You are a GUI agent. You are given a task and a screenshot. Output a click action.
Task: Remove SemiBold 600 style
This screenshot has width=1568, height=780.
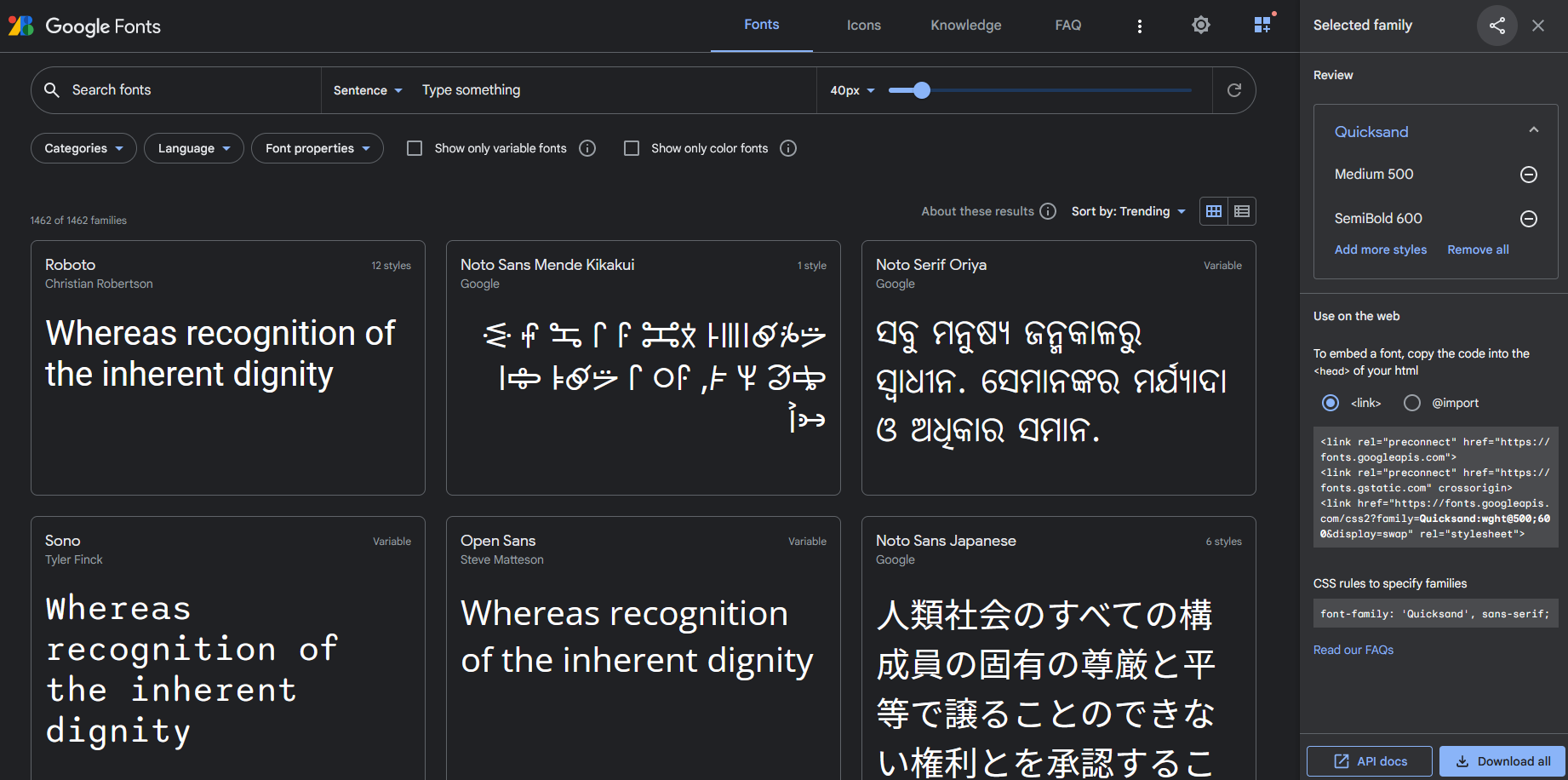click(1529, 219)
